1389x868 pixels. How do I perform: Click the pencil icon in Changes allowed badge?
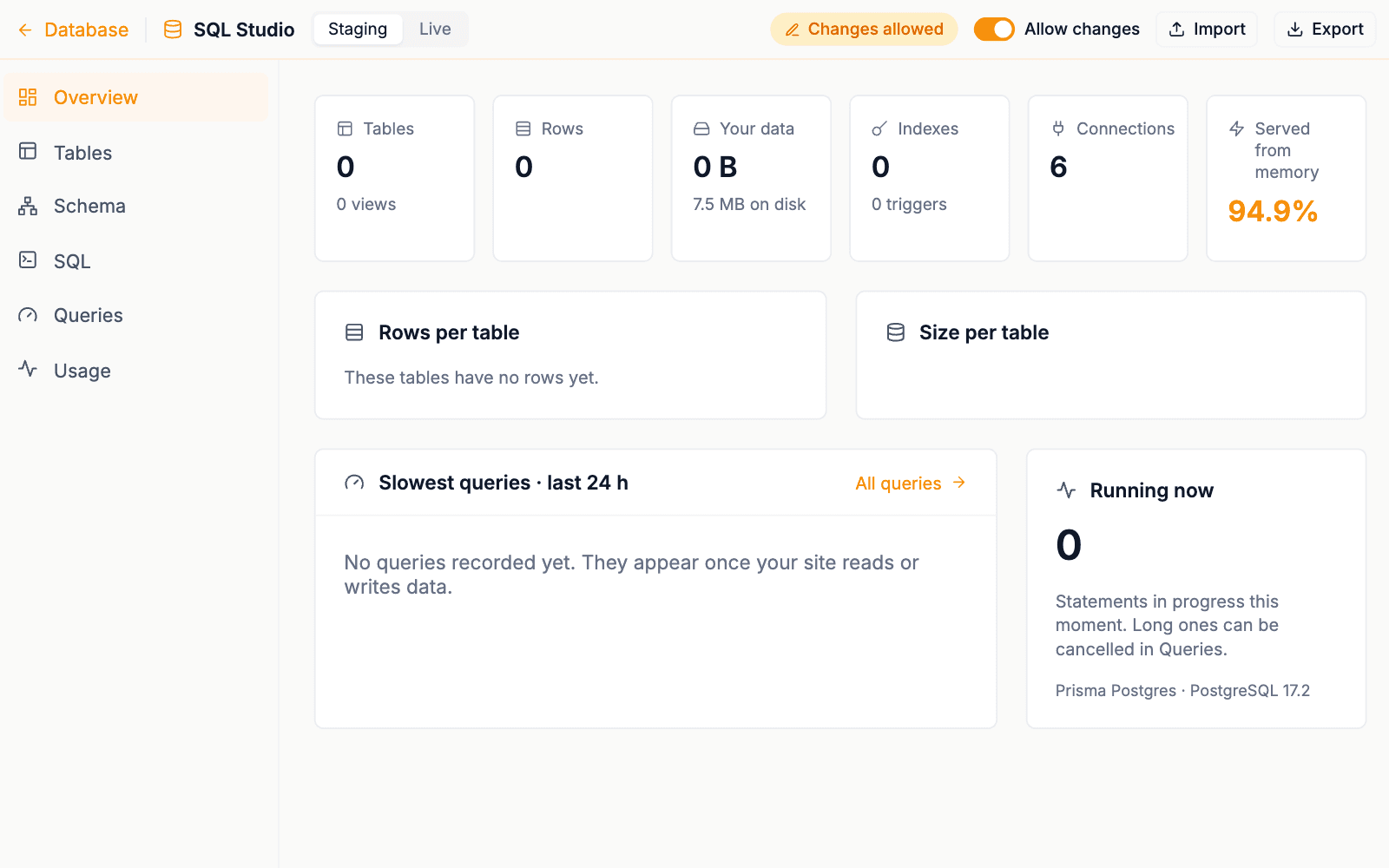[792, 30]
